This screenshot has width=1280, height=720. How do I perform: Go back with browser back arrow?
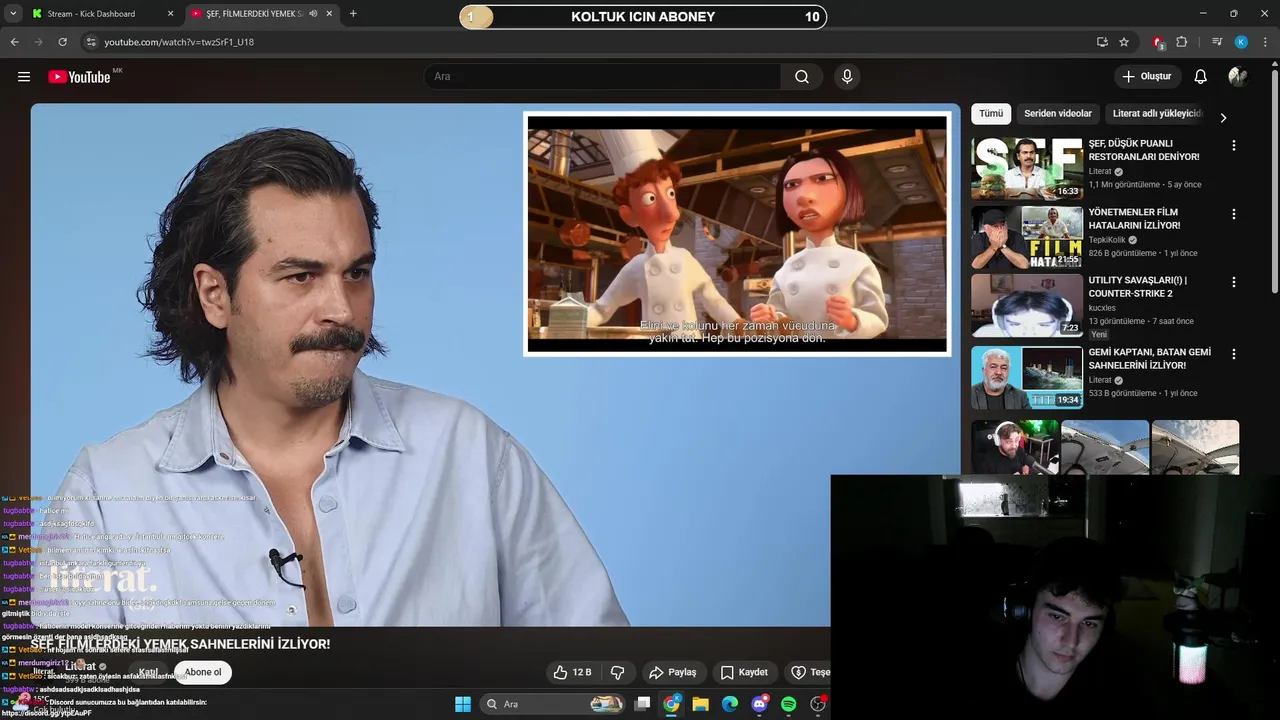[x=14, y=42]
